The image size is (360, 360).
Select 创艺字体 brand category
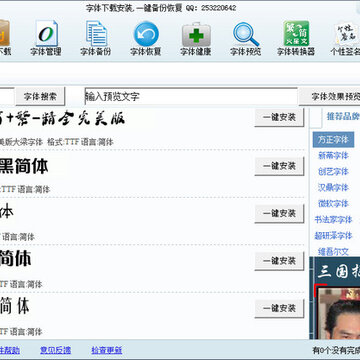click(333, 172)
